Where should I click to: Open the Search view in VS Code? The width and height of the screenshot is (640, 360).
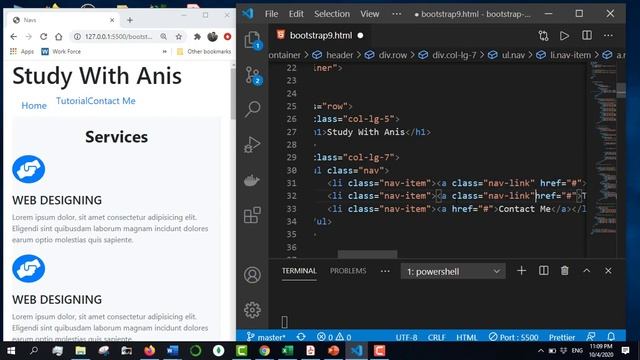click(252, 109)
